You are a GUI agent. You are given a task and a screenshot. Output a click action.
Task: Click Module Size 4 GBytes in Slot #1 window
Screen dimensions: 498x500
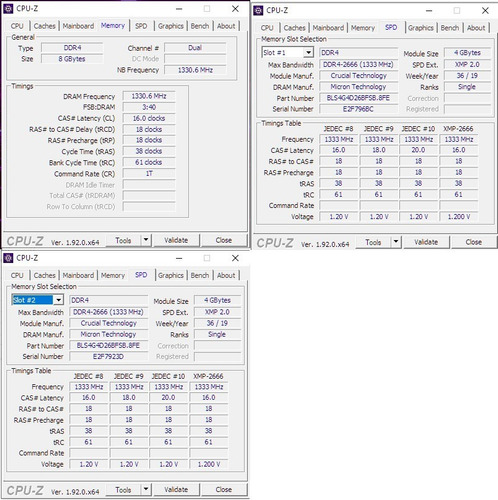(467, 53)
